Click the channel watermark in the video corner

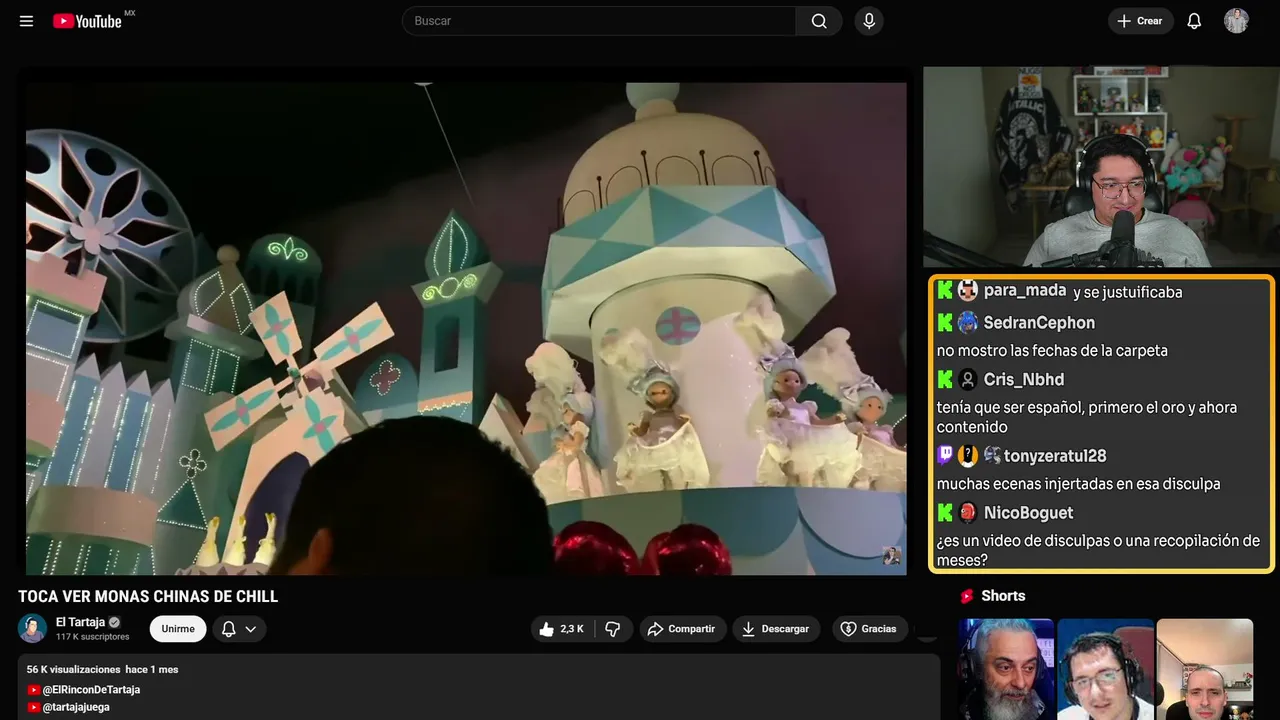click(x=891, y=557)
